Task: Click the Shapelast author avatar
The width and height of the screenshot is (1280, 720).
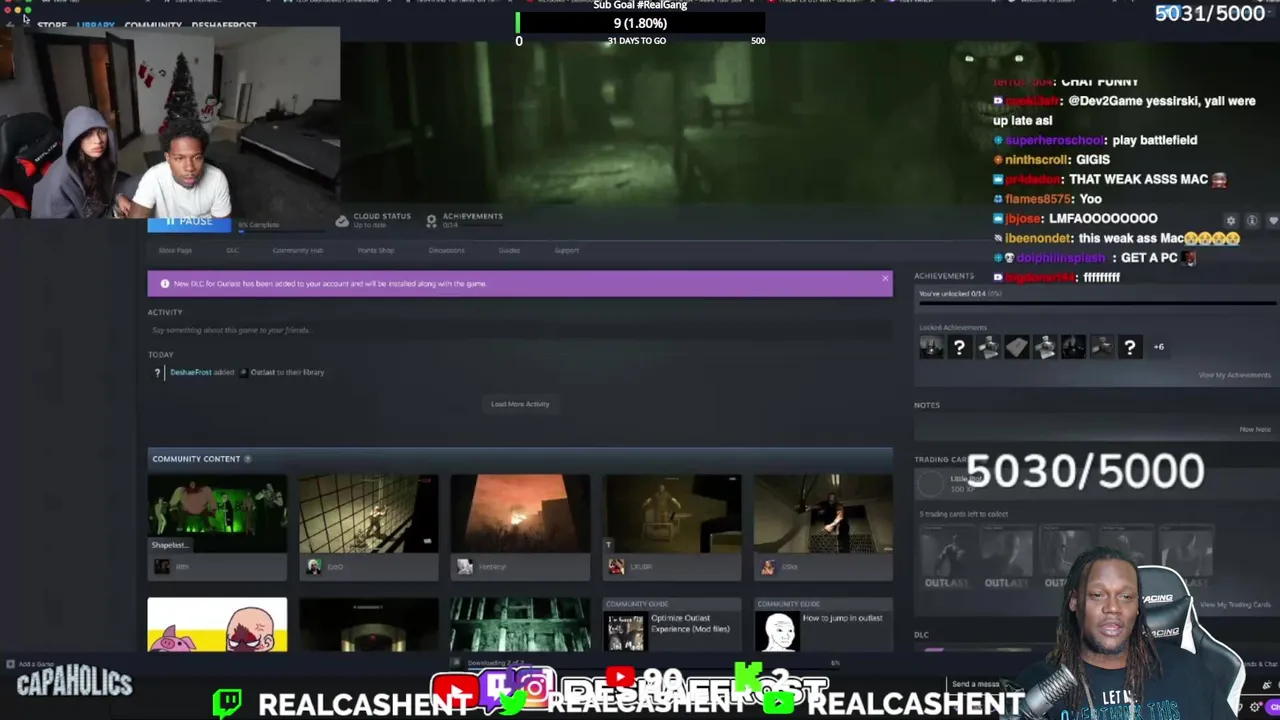Action: (x=162, y=567)
